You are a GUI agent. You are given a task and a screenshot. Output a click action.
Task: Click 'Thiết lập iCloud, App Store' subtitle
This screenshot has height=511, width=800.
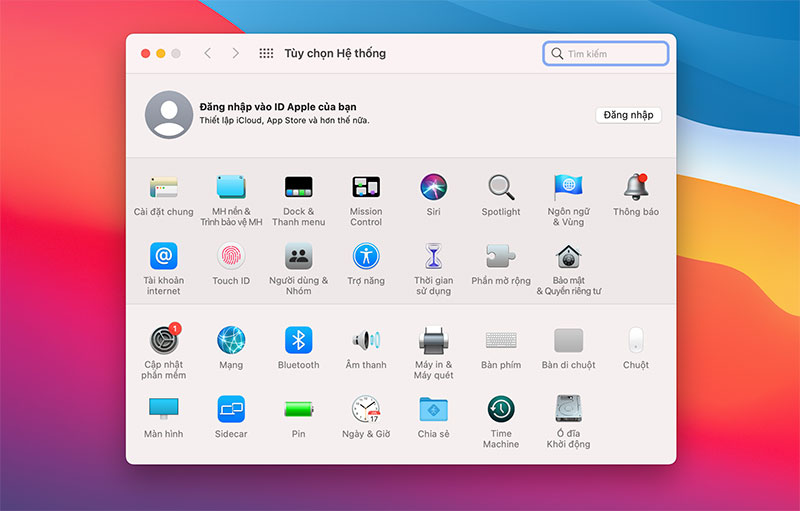(x=284, y=120)
